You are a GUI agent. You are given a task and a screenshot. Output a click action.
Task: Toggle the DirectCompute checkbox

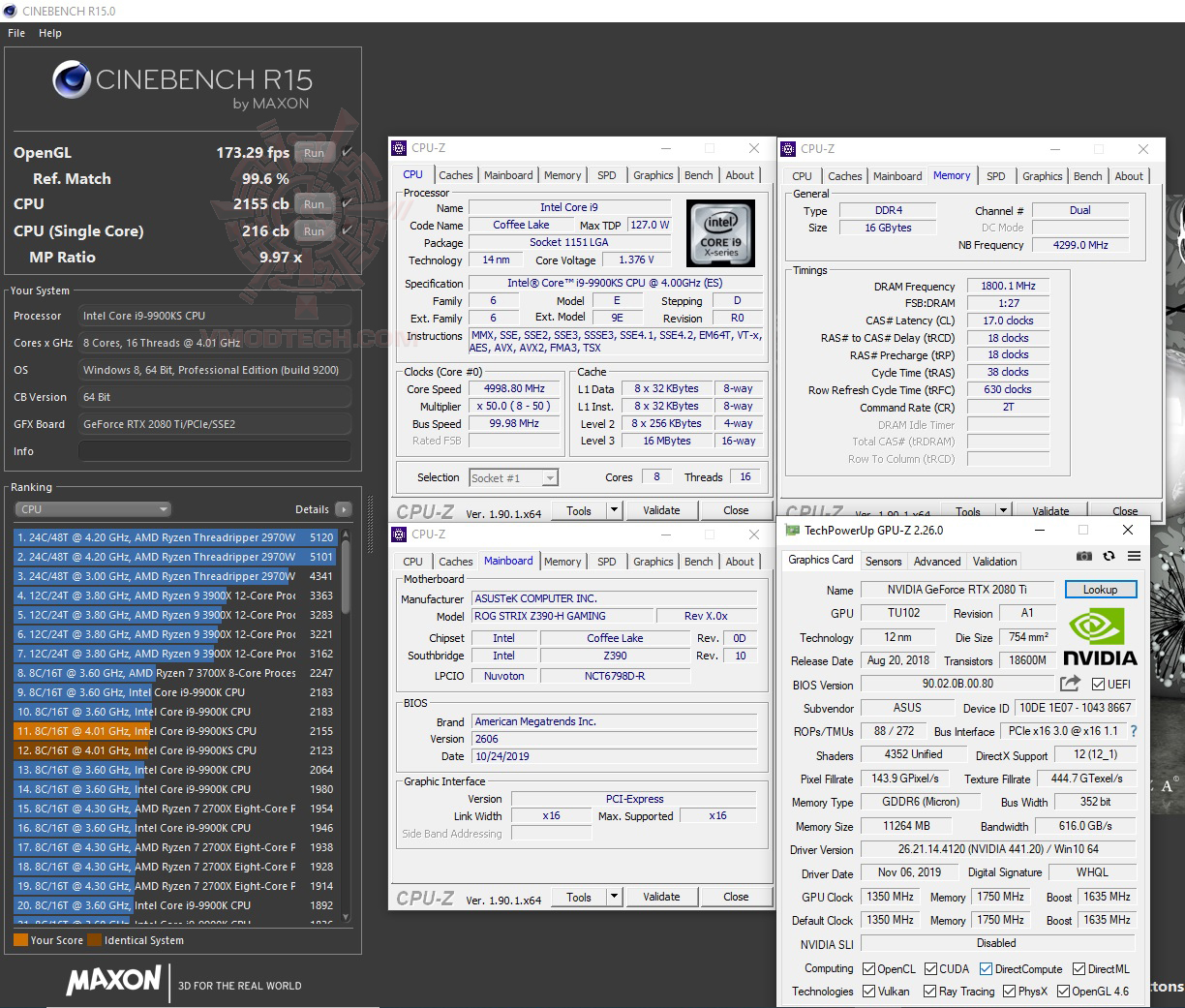pyautogui.click(x=986, y=968)
